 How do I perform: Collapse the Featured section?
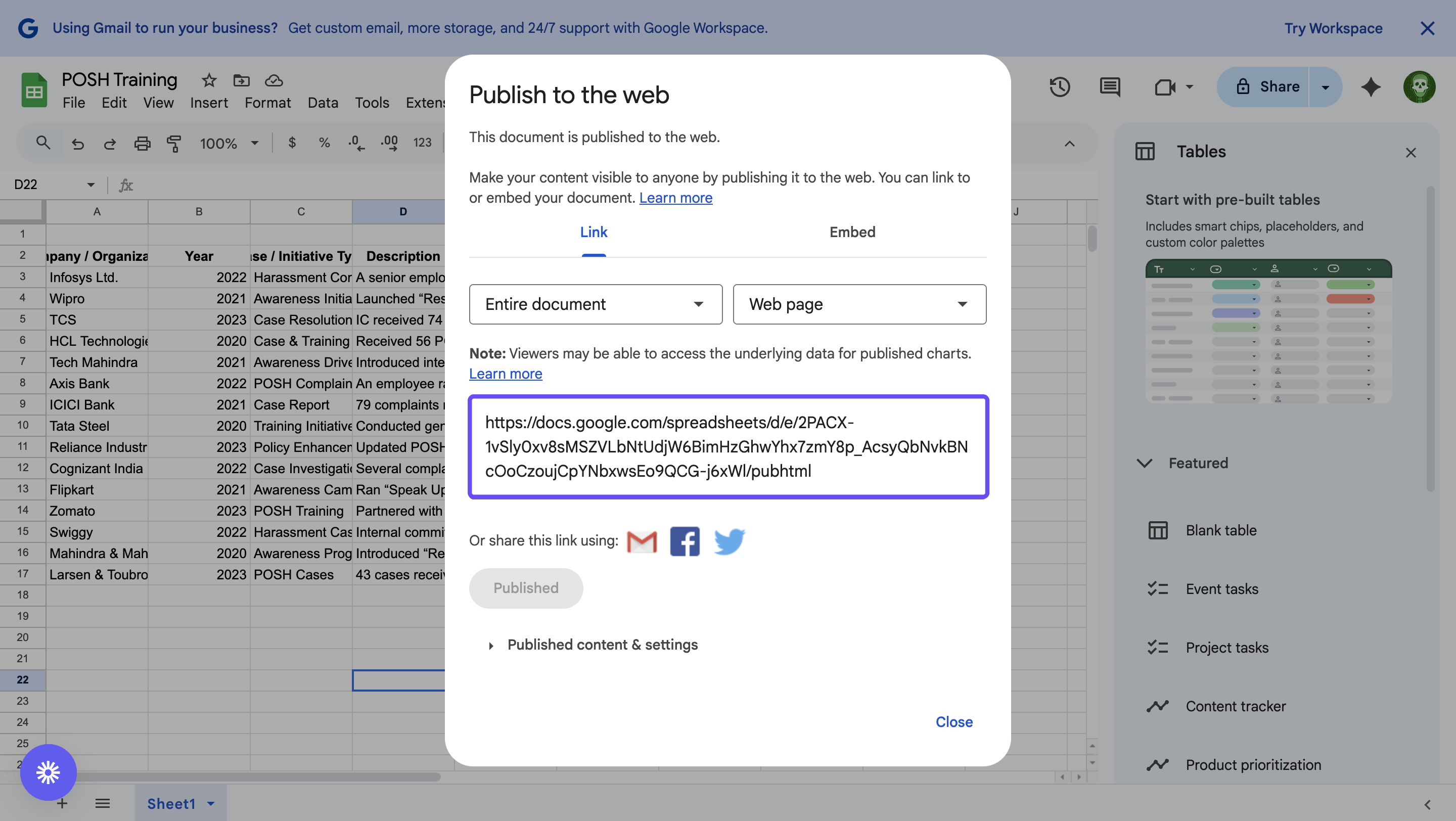[x=1145, y=464]
